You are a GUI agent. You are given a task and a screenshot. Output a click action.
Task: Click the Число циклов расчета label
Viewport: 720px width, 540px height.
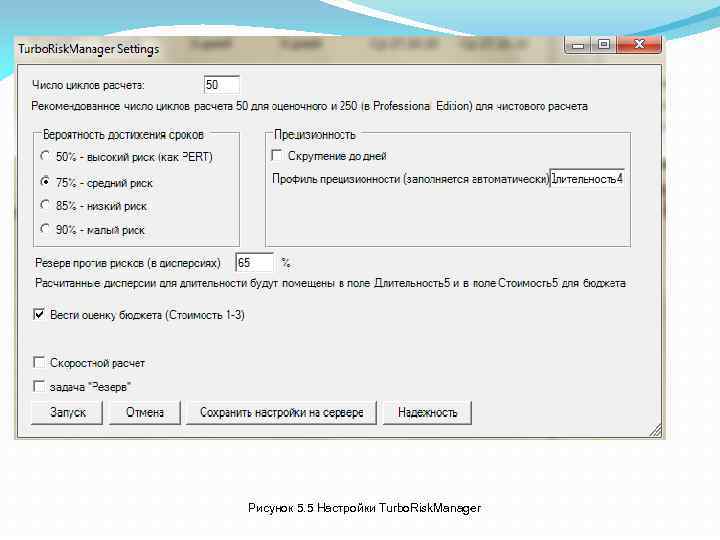click(x=88, y=85)
